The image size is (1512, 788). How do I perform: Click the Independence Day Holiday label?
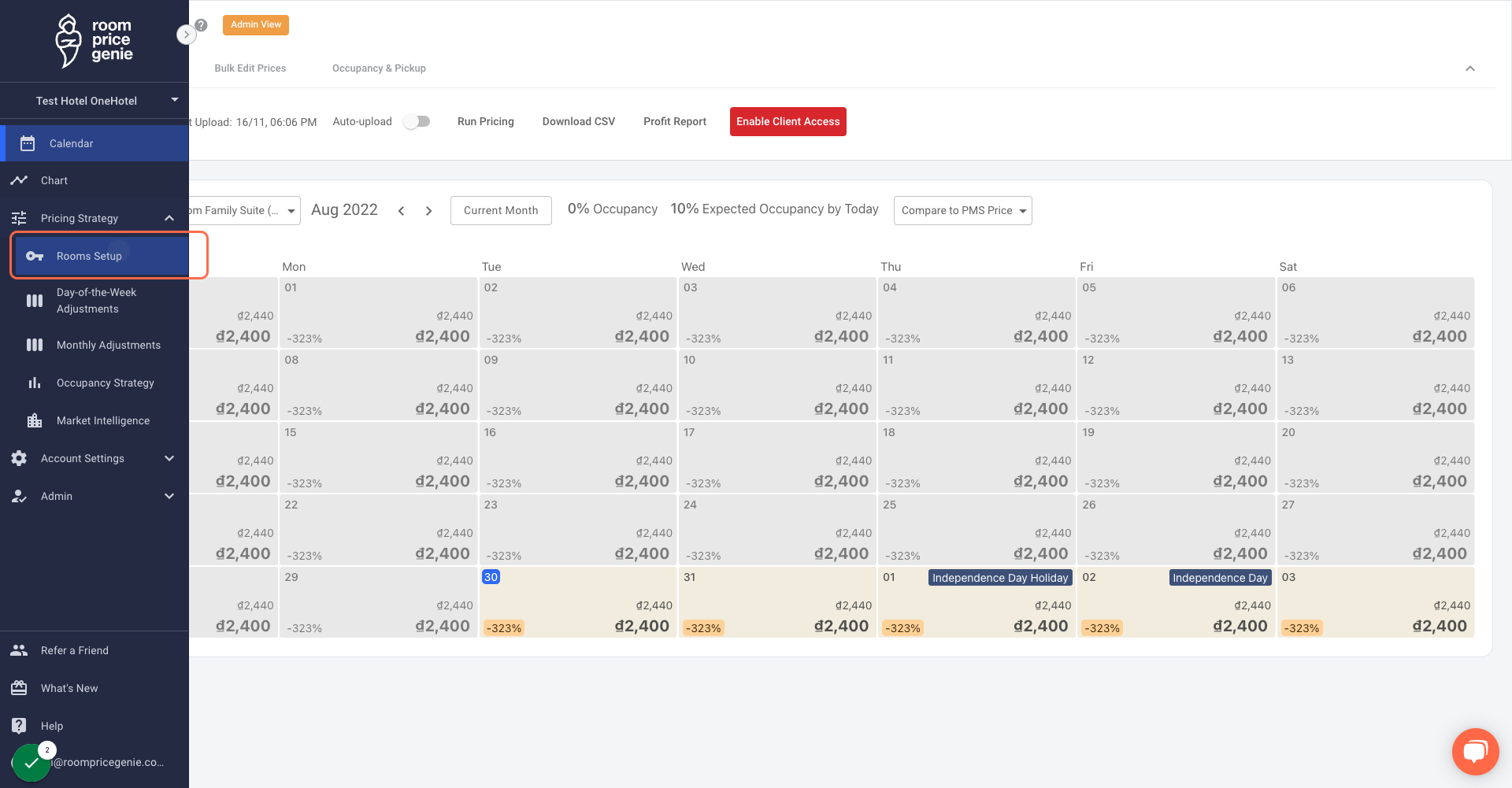point(1000,578)
